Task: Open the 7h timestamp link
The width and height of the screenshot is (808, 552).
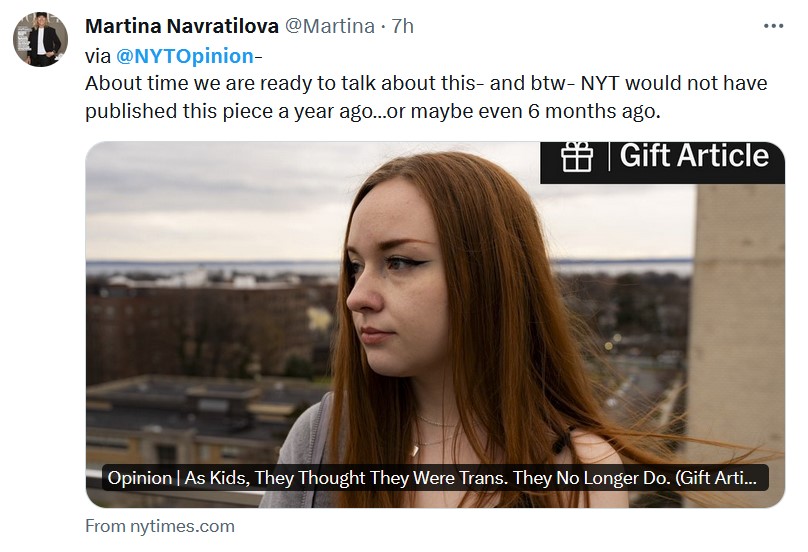Action: (403, 26)
